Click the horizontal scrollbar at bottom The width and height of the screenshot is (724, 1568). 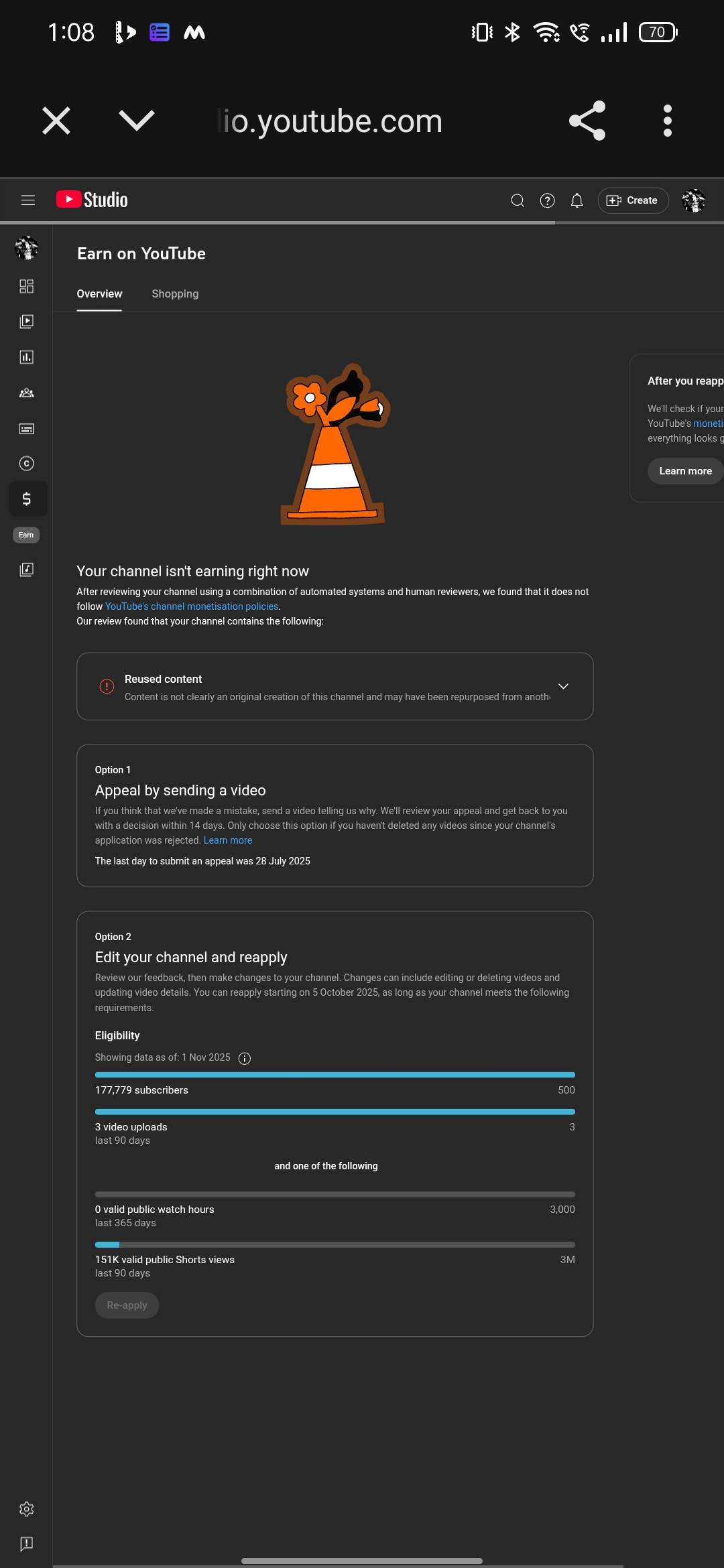pos(361,1561)
